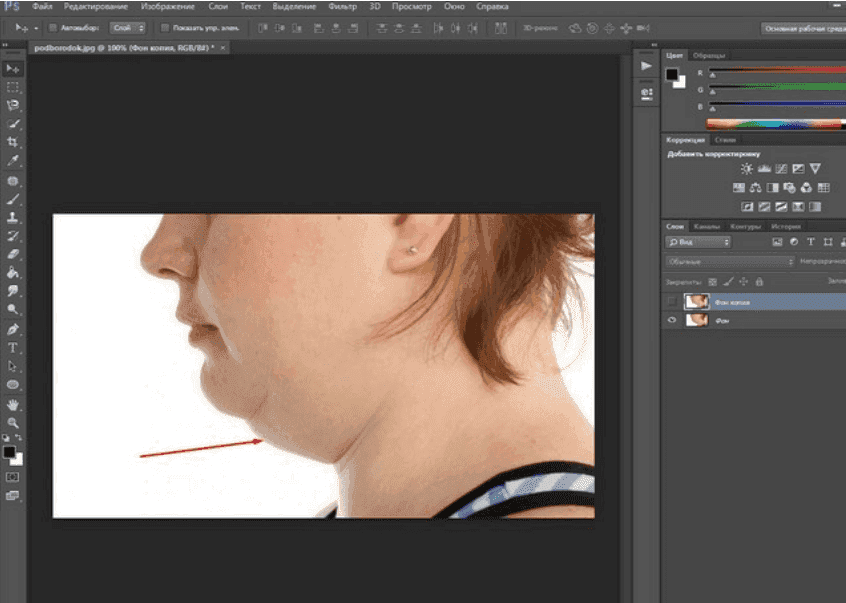This screenshot has width=846, height=603.
Task: Select the Hand tool
Action: pos(13,404)
